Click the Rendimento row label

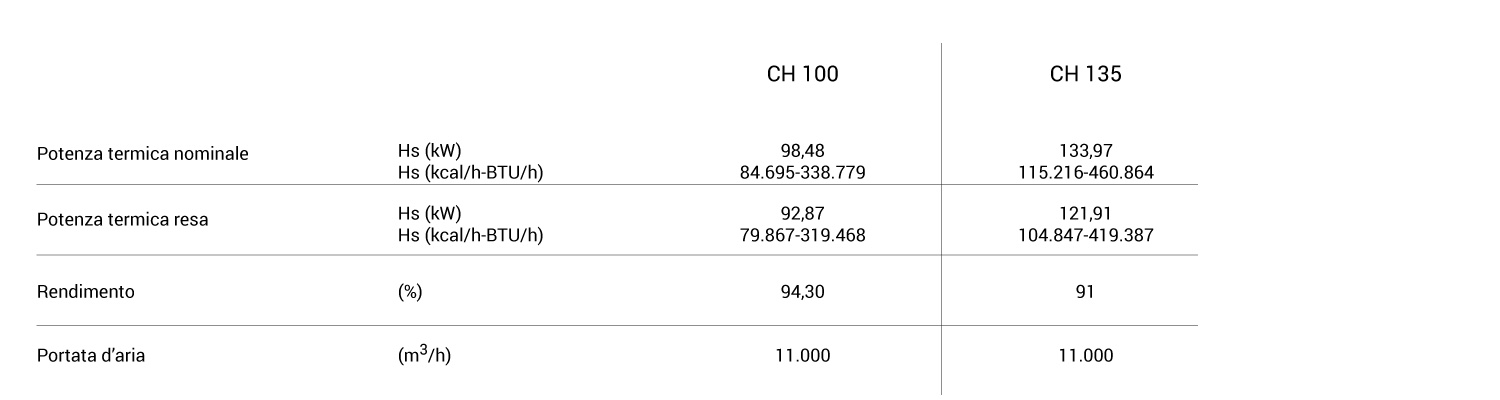(x=86, y=292)
